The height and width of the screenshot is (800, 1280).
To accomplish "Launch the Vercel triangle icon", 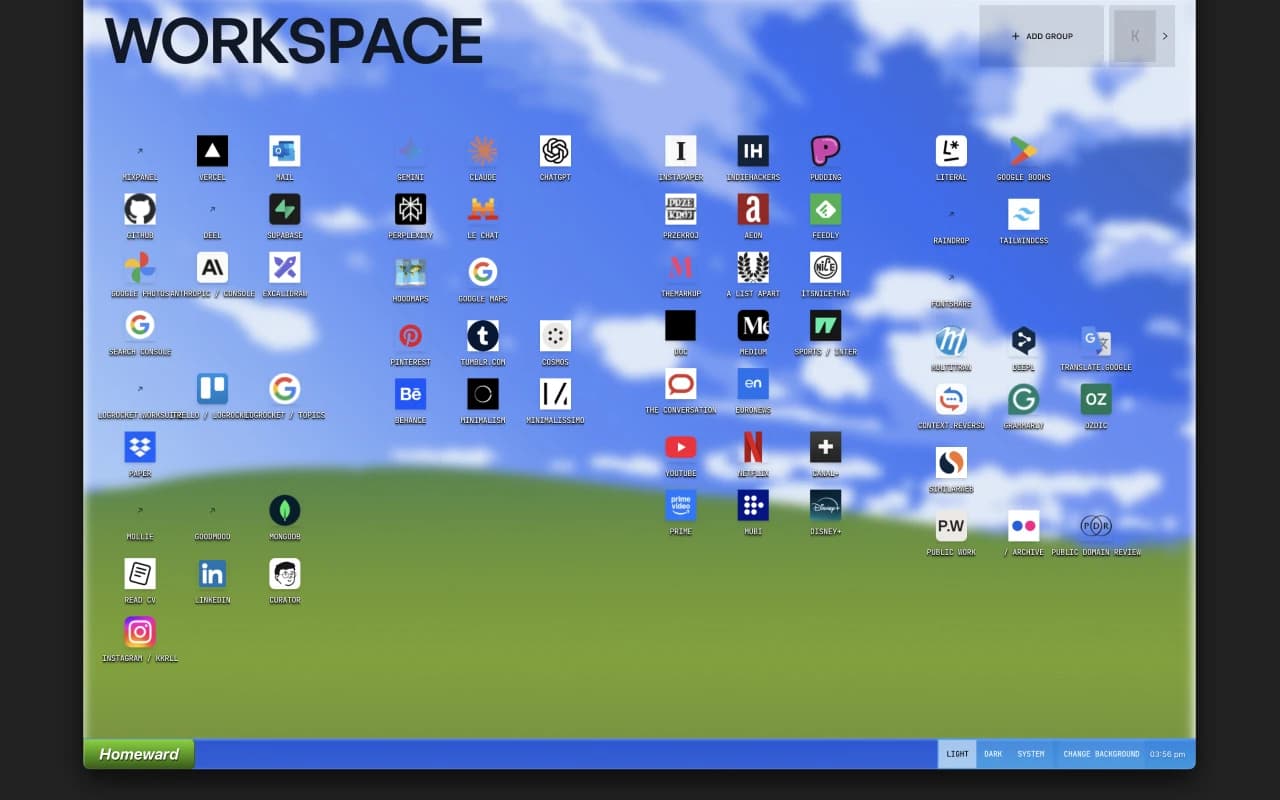I will pyautogui.click(x=212, y=151).
